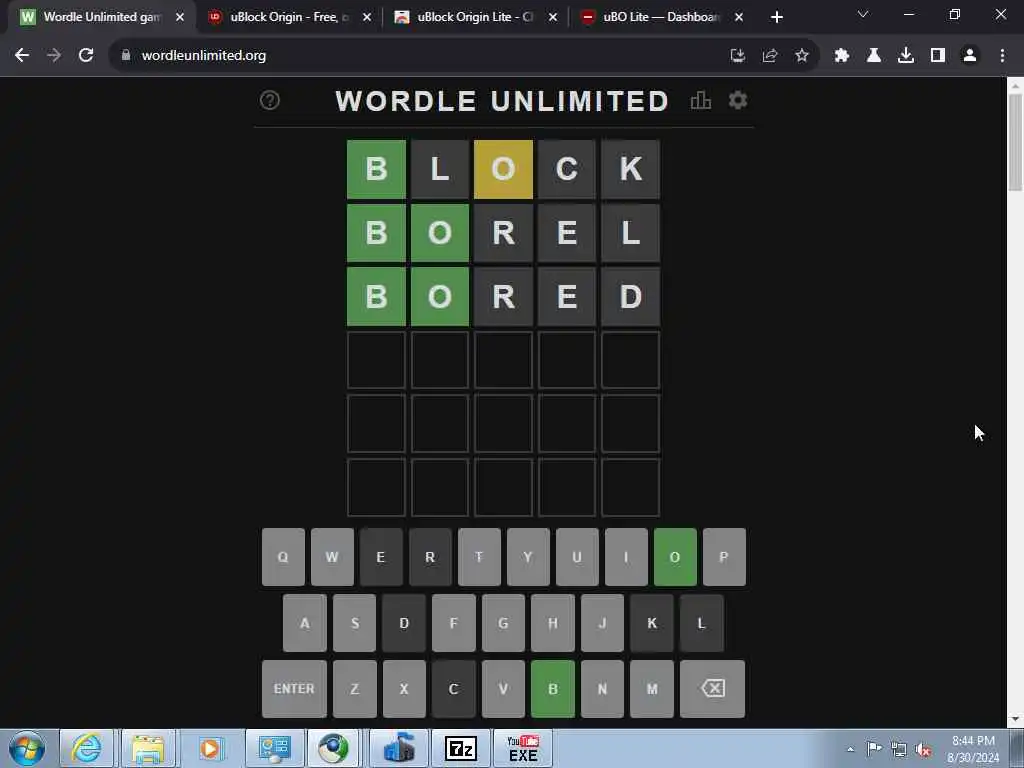Viewport: 1024px width, 768px height.
Task: Open the Chrome profile avatar icon
Action: (970, 56)
